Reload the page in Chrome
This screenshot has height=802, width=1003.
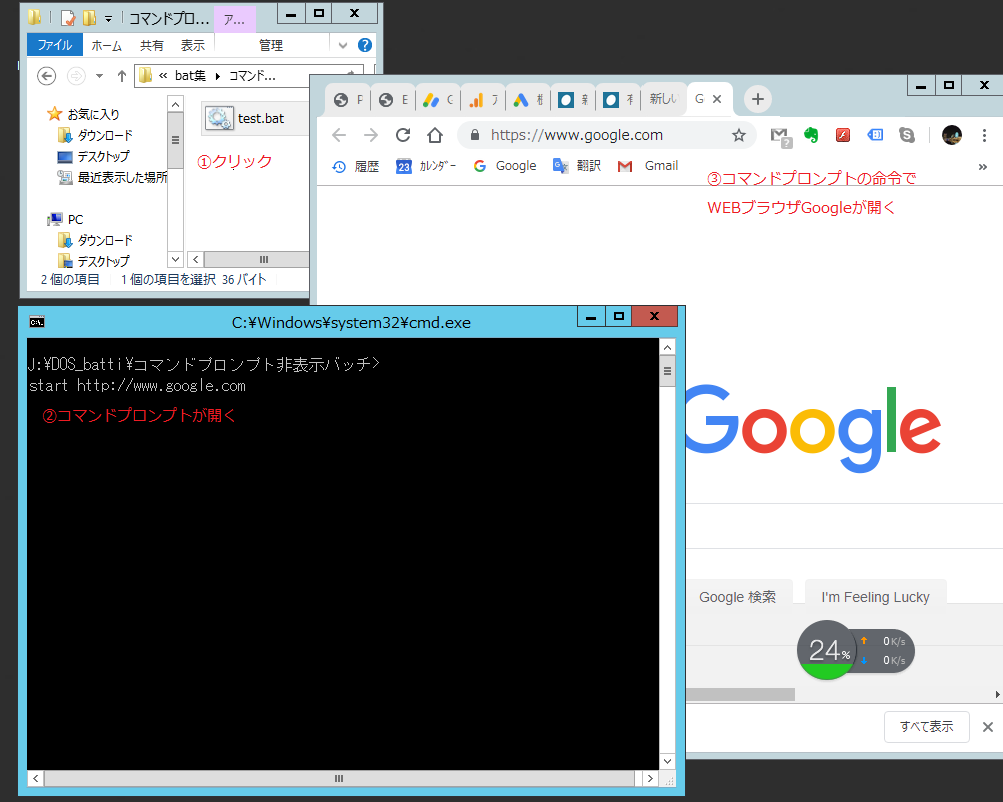[x=402, y=135]
